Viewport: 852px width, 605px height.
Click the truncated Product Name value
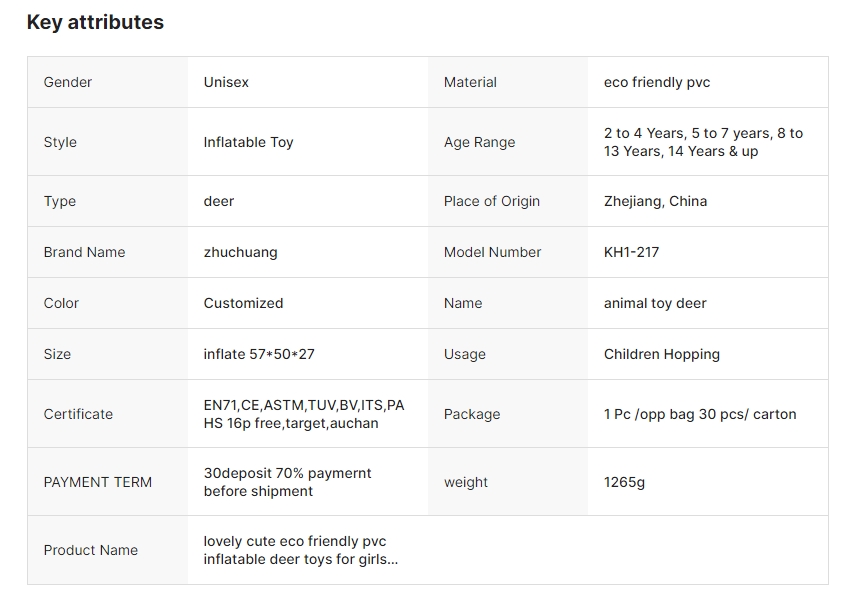tap(300, 550)
